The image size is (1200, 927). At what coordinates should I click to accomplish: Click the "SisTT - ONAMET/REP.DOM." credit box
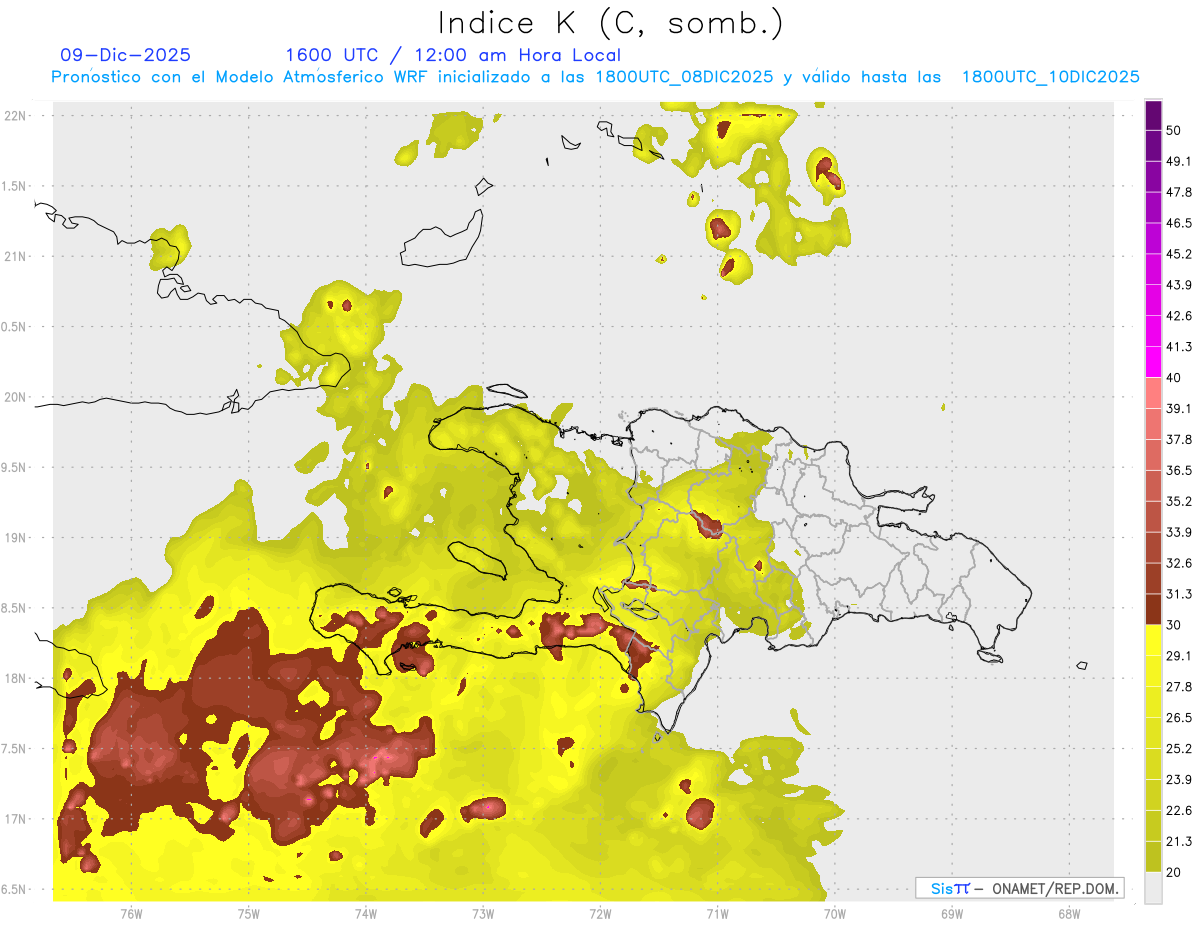pyautogui.click(x=1019, y=888)
